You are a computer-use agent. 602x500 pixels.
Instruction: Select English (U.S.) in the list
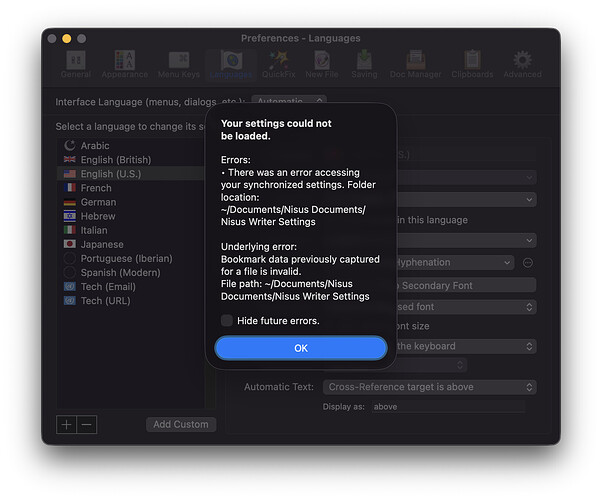(131, 174)
